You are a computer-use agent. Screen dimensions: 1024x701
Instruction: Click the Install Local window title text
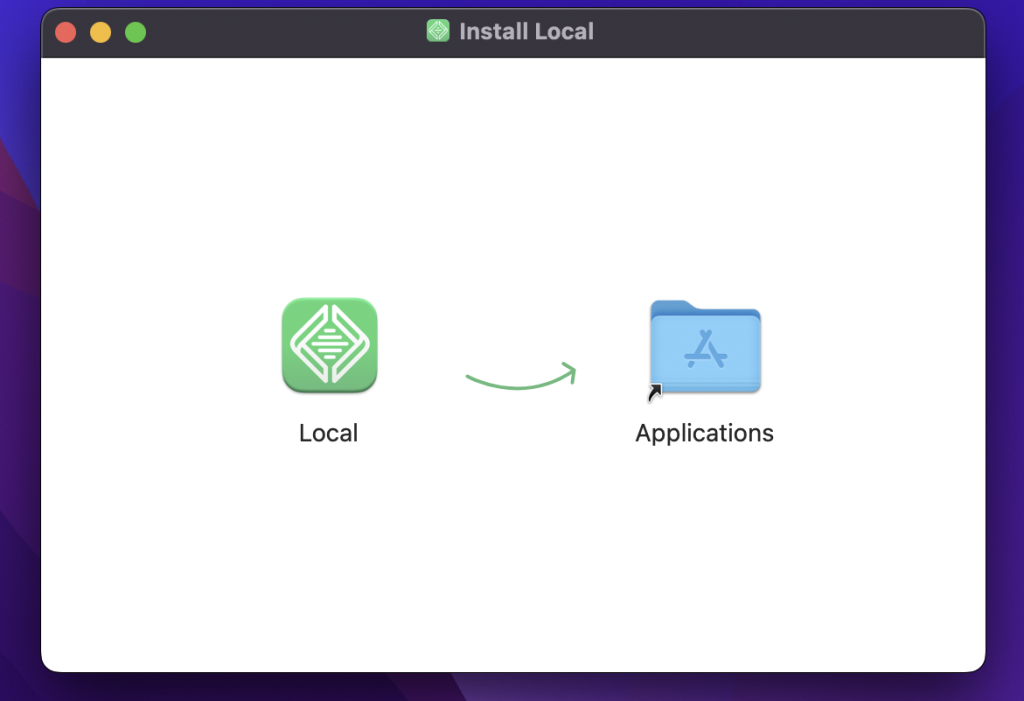click(526, 31)
